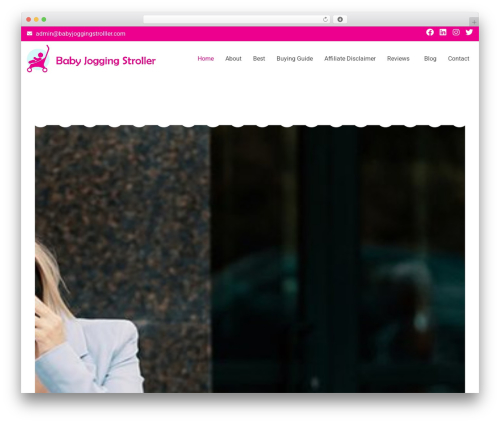Open the LinkedIn social icon
Viewport: 500px width, 423px height.
coord(443,32)
